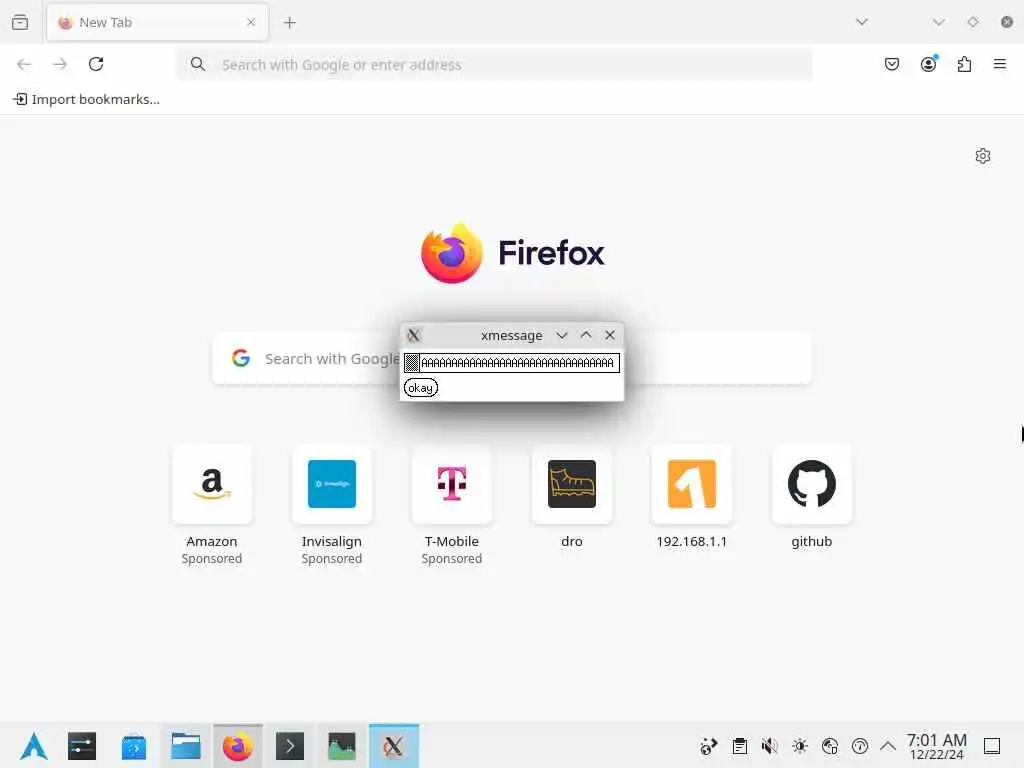Screen dimensions: 1024x768
Task: Open Discover software center in taskbar
Action: tap(134, 746)
